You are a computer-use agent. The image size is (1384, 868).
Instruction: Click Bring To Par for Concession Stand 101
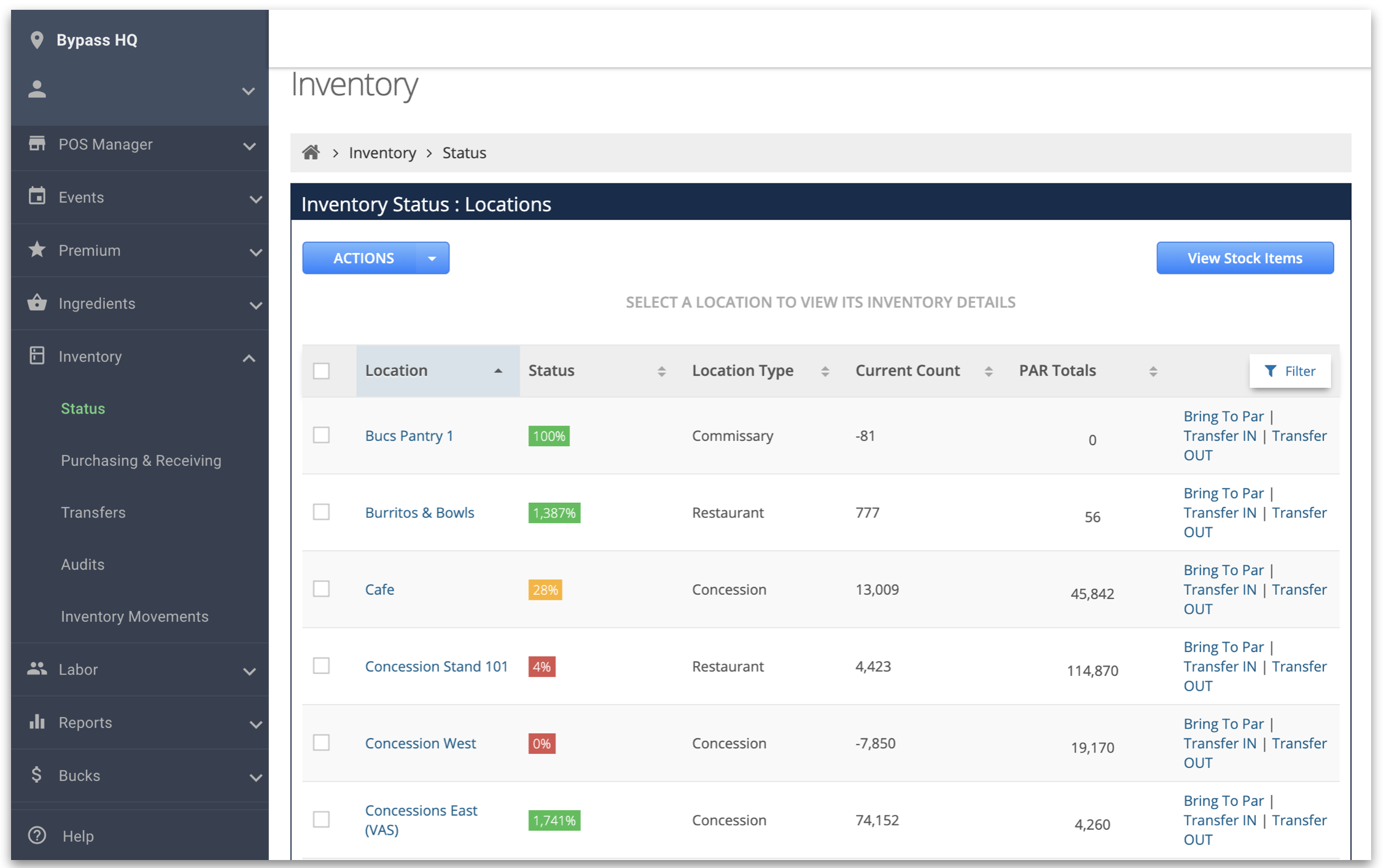click(1223, 646)
